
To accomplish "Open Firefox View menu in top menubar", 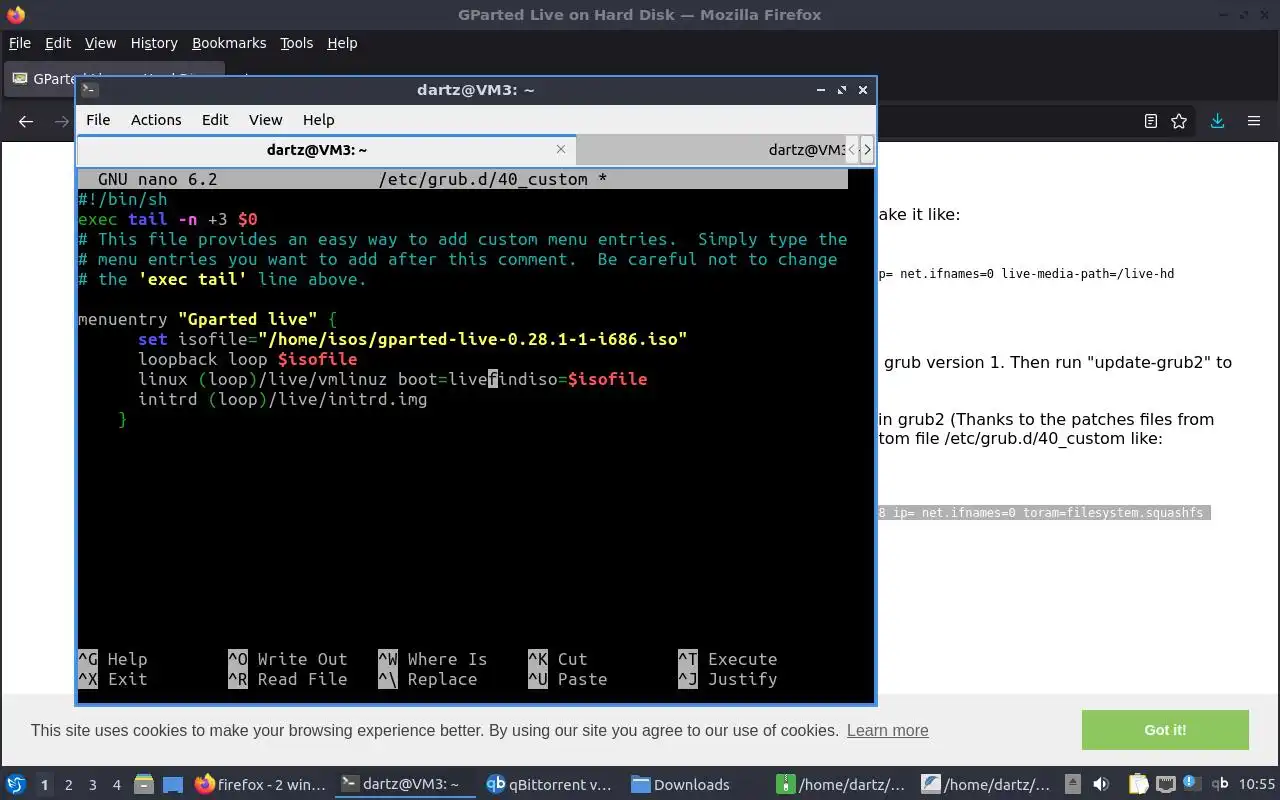I will click(100, 43).
